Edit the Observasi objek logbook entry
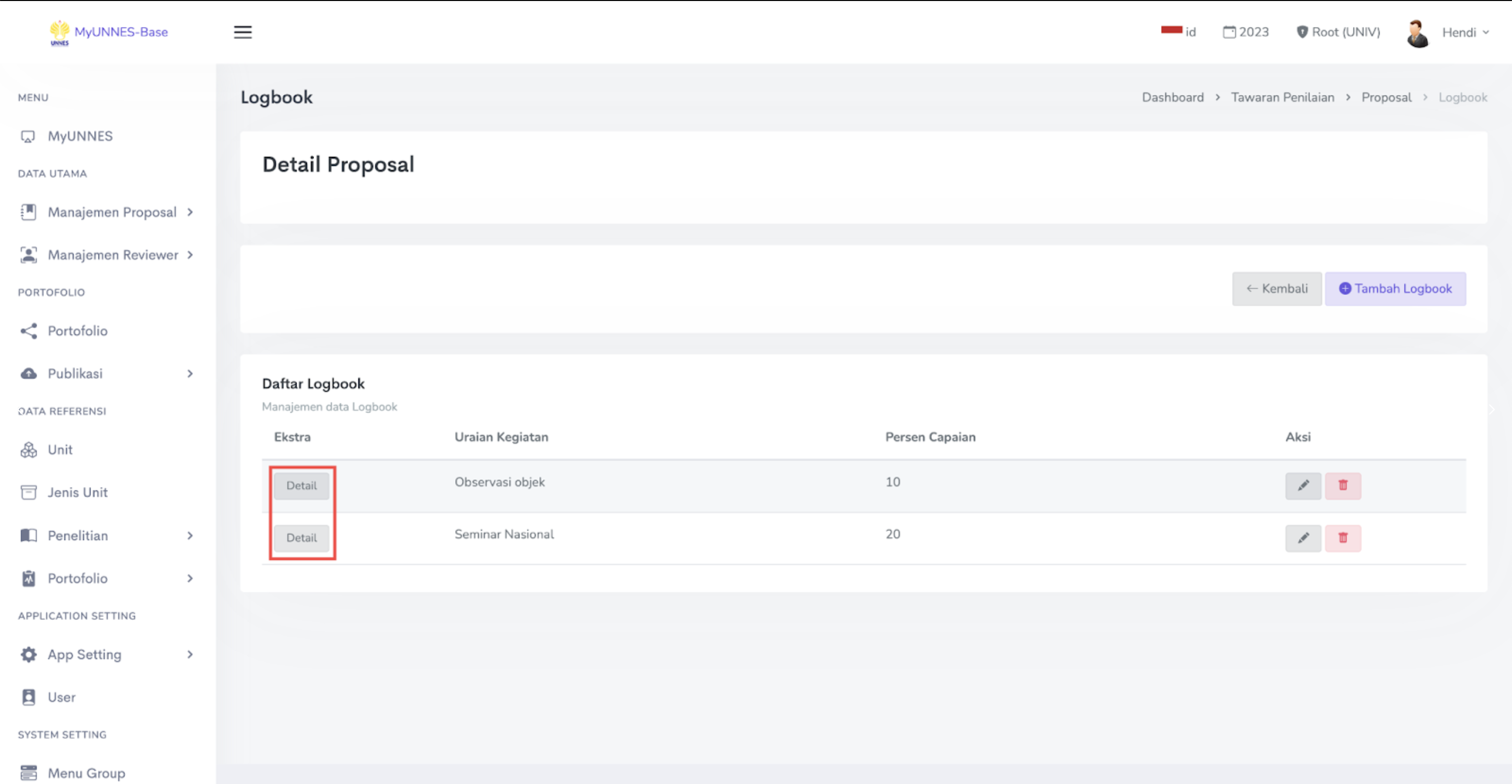The height and width of the screenshot is (784, 1512). click(x=1302, y=485)
